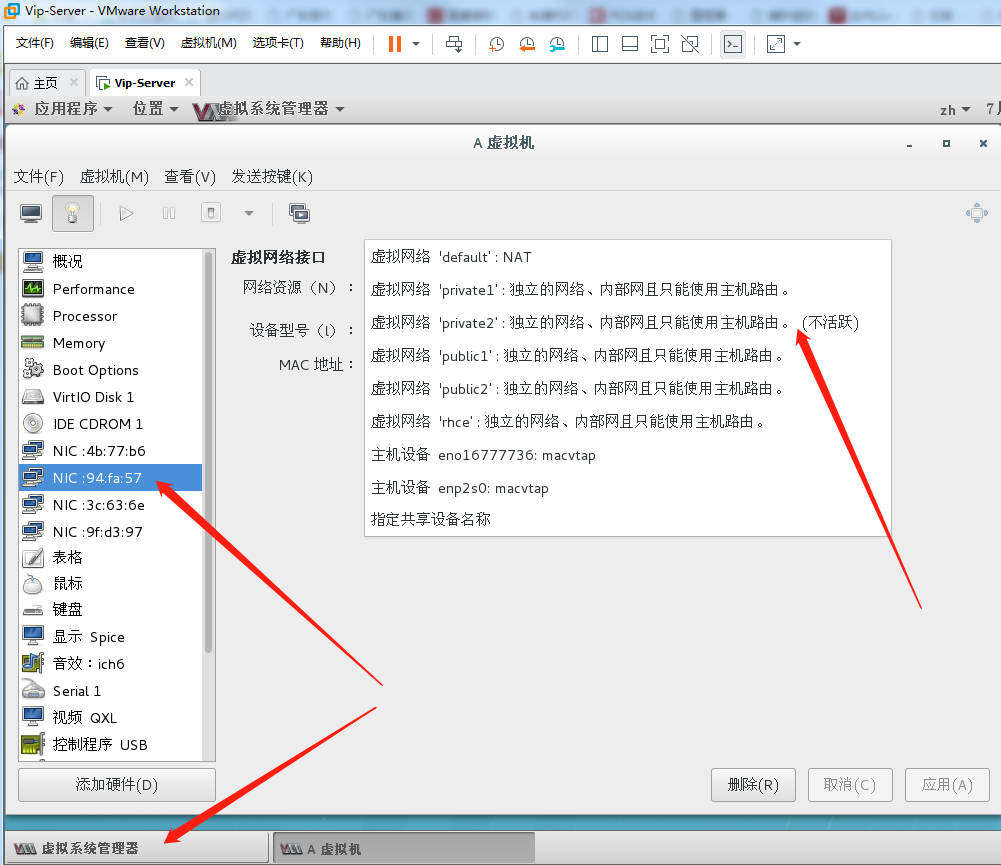Open pause button dropdown arrow

tap(416, 44)
